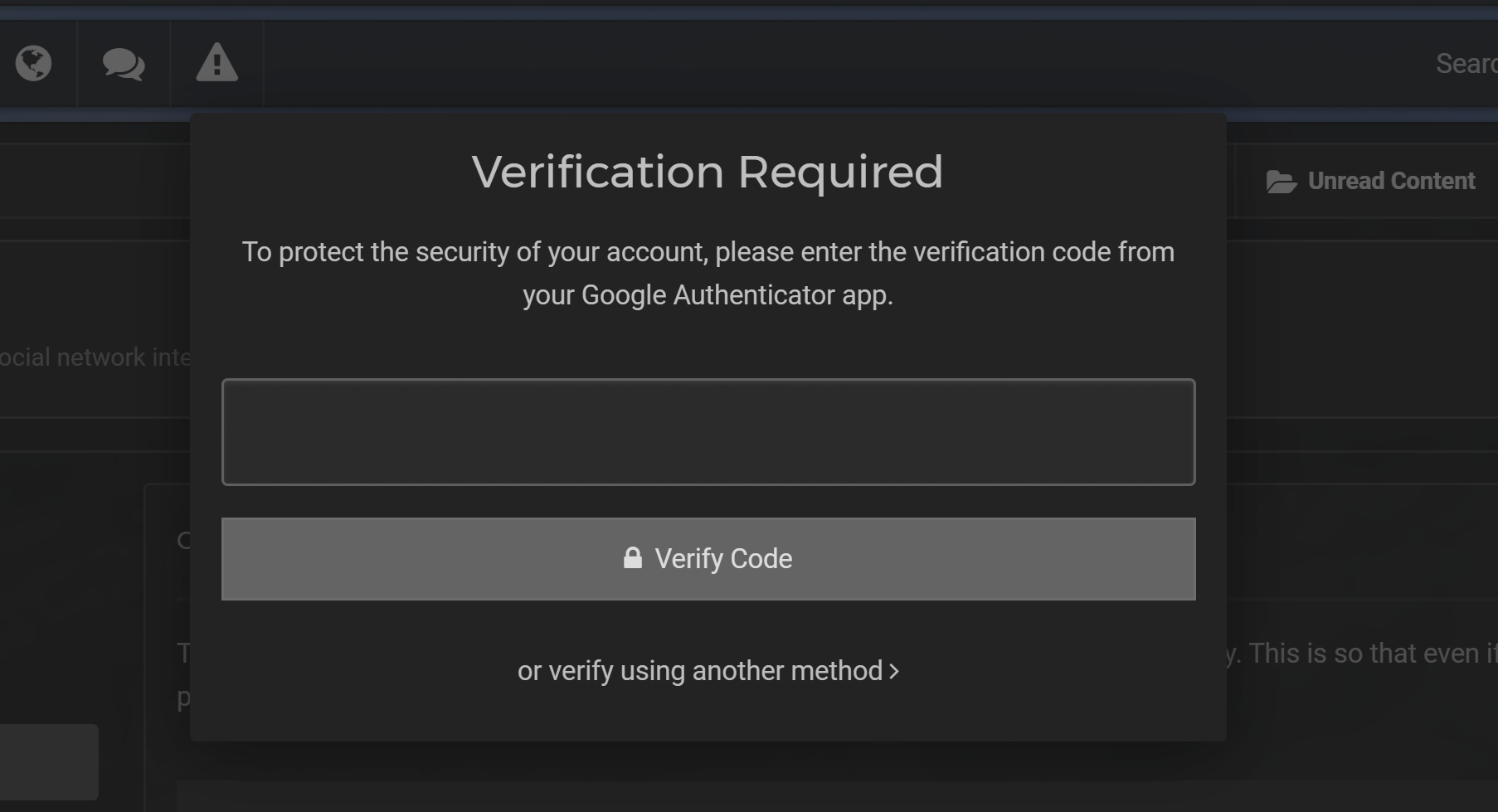
Task: Click the "Verification Required" heading
Action: click(x=708, y=172)
